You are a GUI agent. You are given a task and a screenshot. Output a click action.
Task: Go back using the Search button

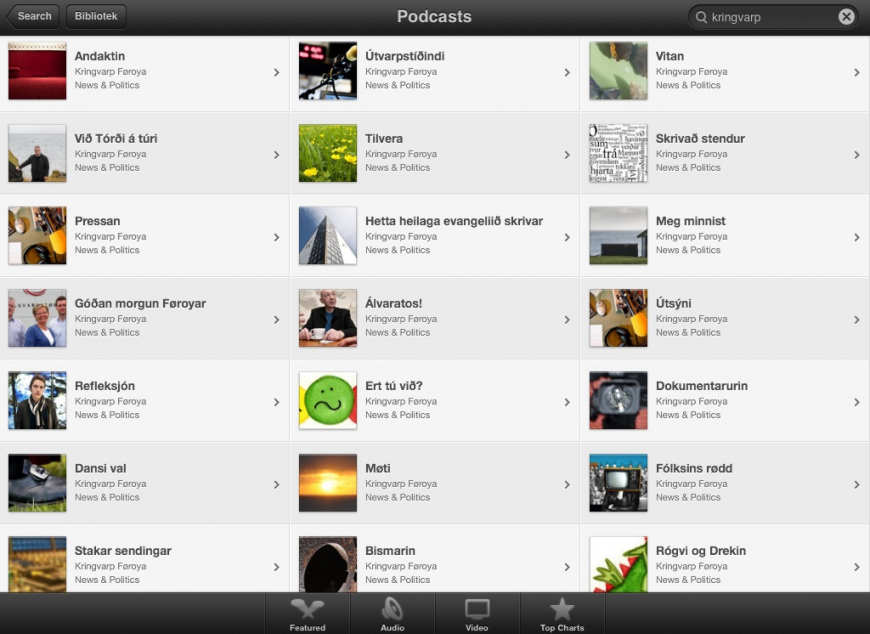tap(33, 16)
